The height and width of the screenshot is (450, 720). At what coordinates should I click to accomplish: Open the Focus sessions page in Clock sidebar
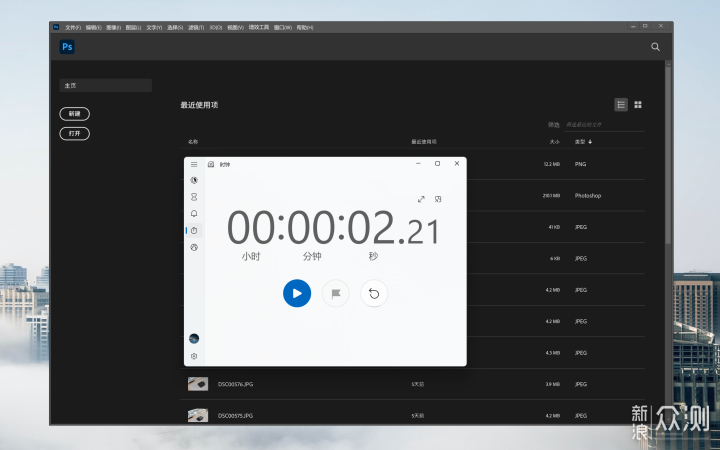point(194,180)
